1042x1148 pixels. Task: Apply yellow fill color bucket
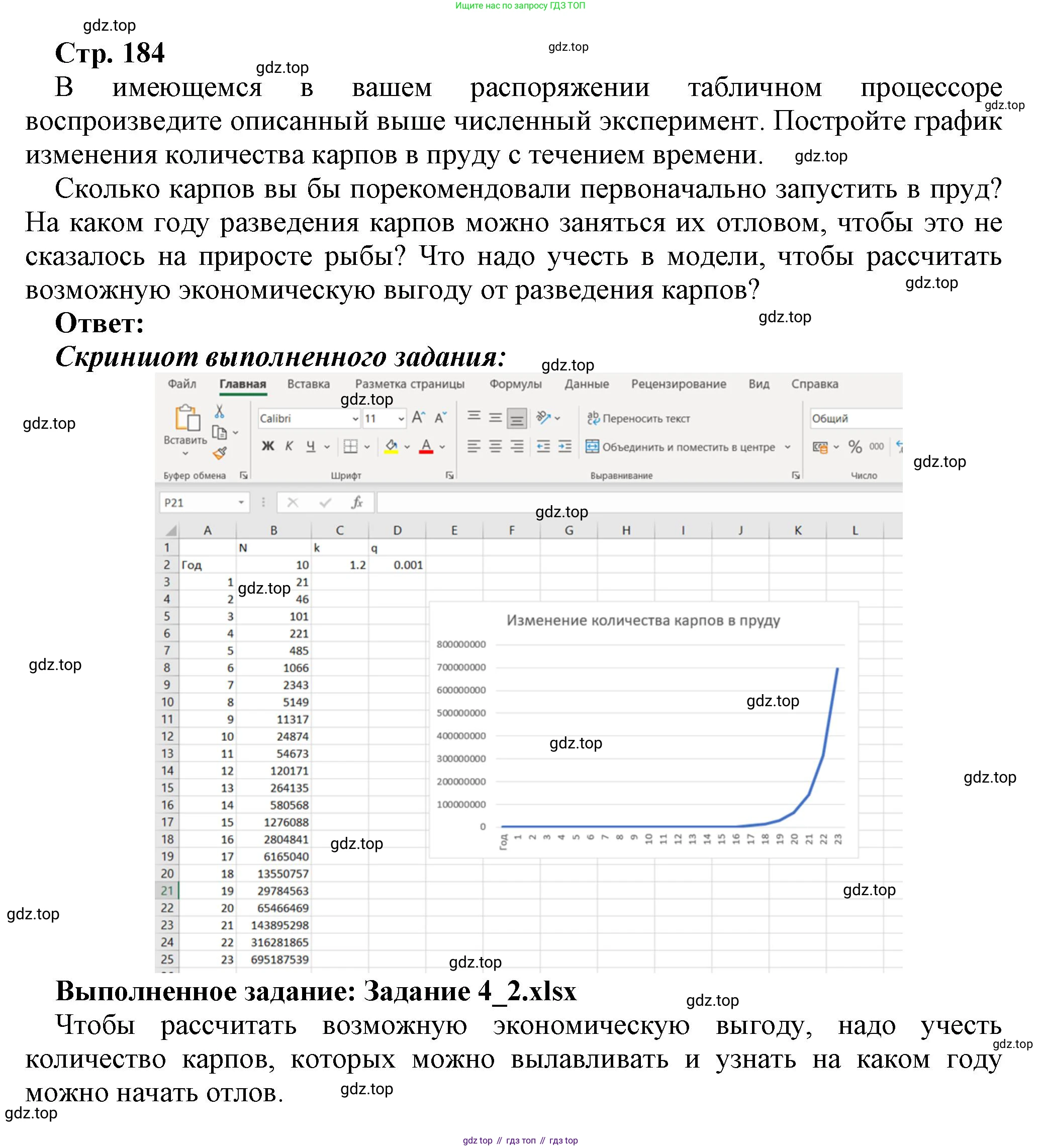[391, 446]
